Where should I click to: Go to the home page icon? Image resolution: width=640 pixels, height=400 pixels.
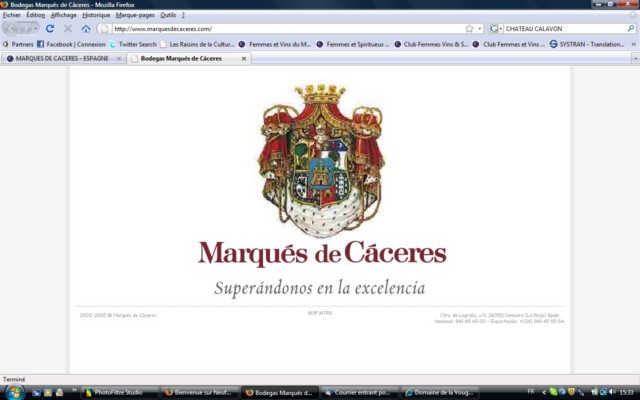pos(86,29)
